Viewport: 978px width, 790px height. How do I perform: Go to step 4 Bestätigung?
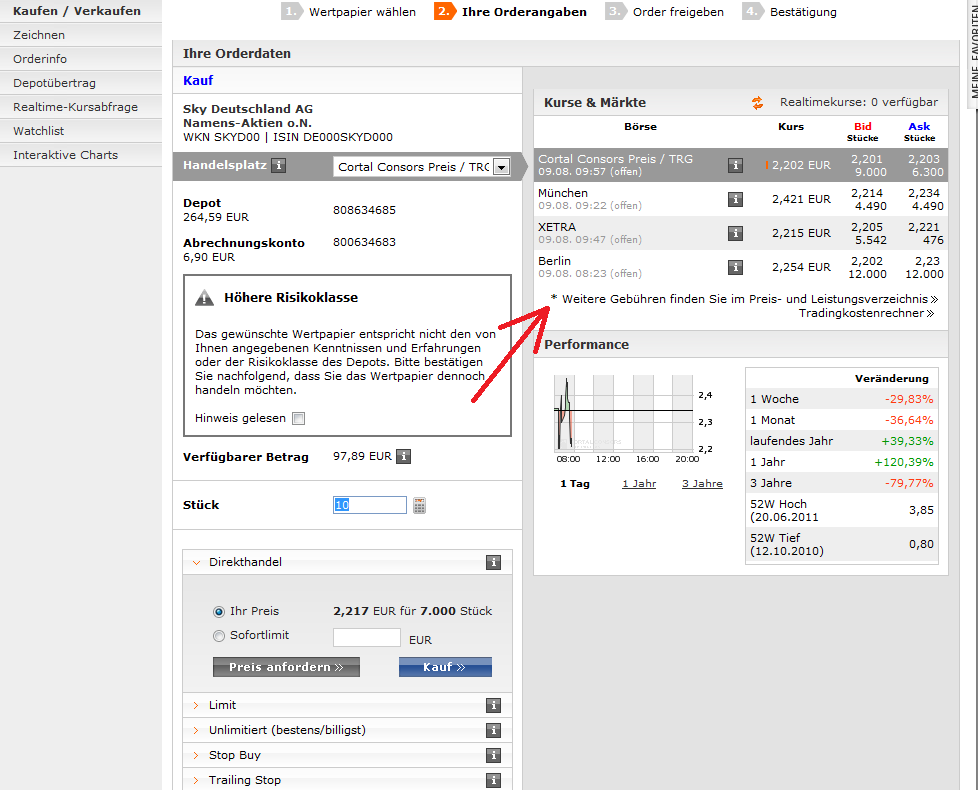(x=790, y=12)
